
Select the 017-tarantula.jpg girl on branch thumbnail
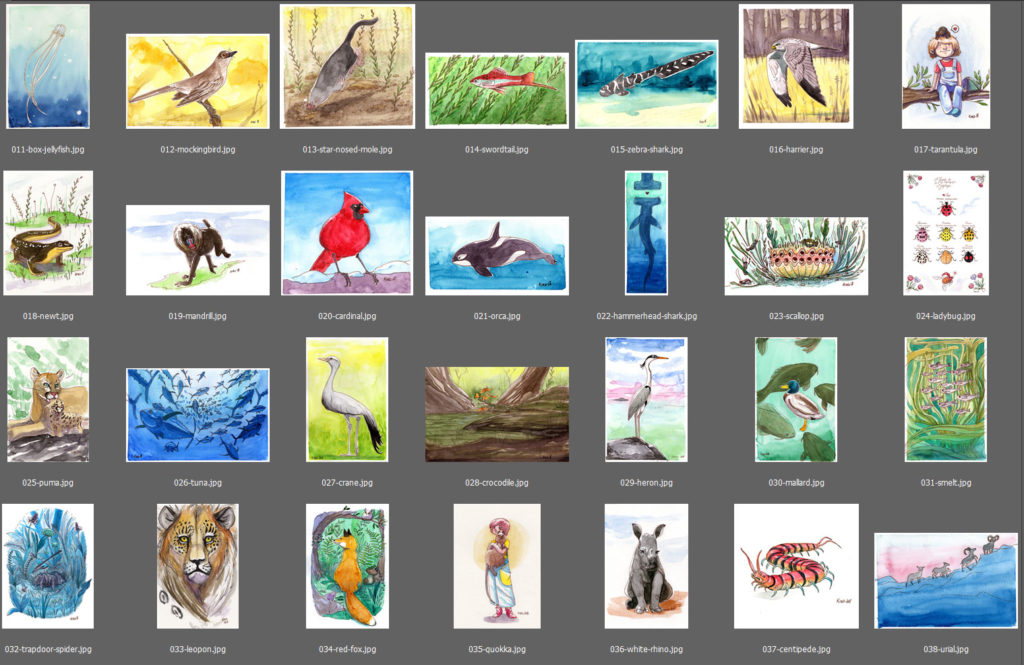(946, 67)
